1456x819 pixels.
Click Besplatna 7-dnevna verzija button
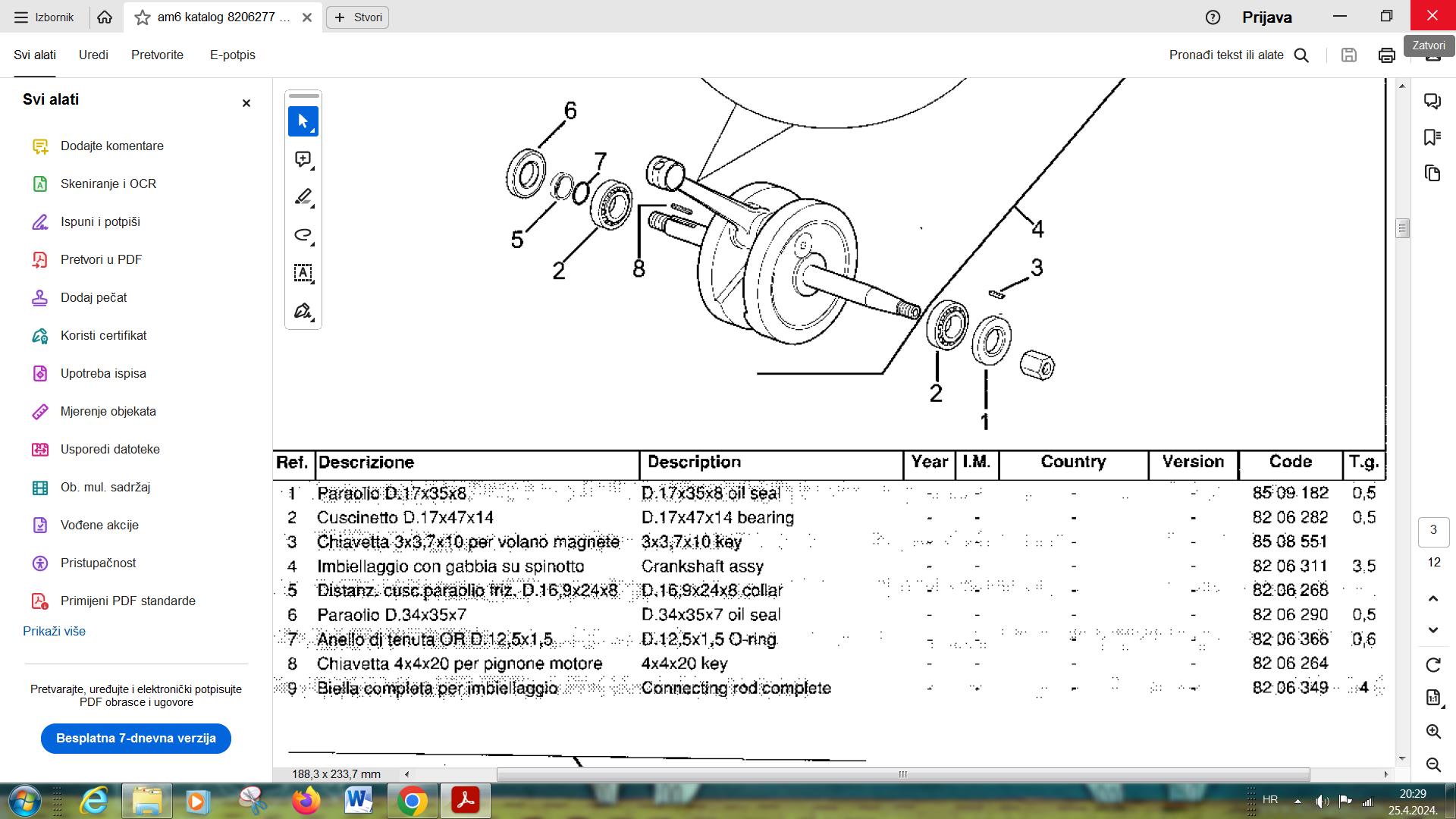pyautogui.click(x=136, y=738)
